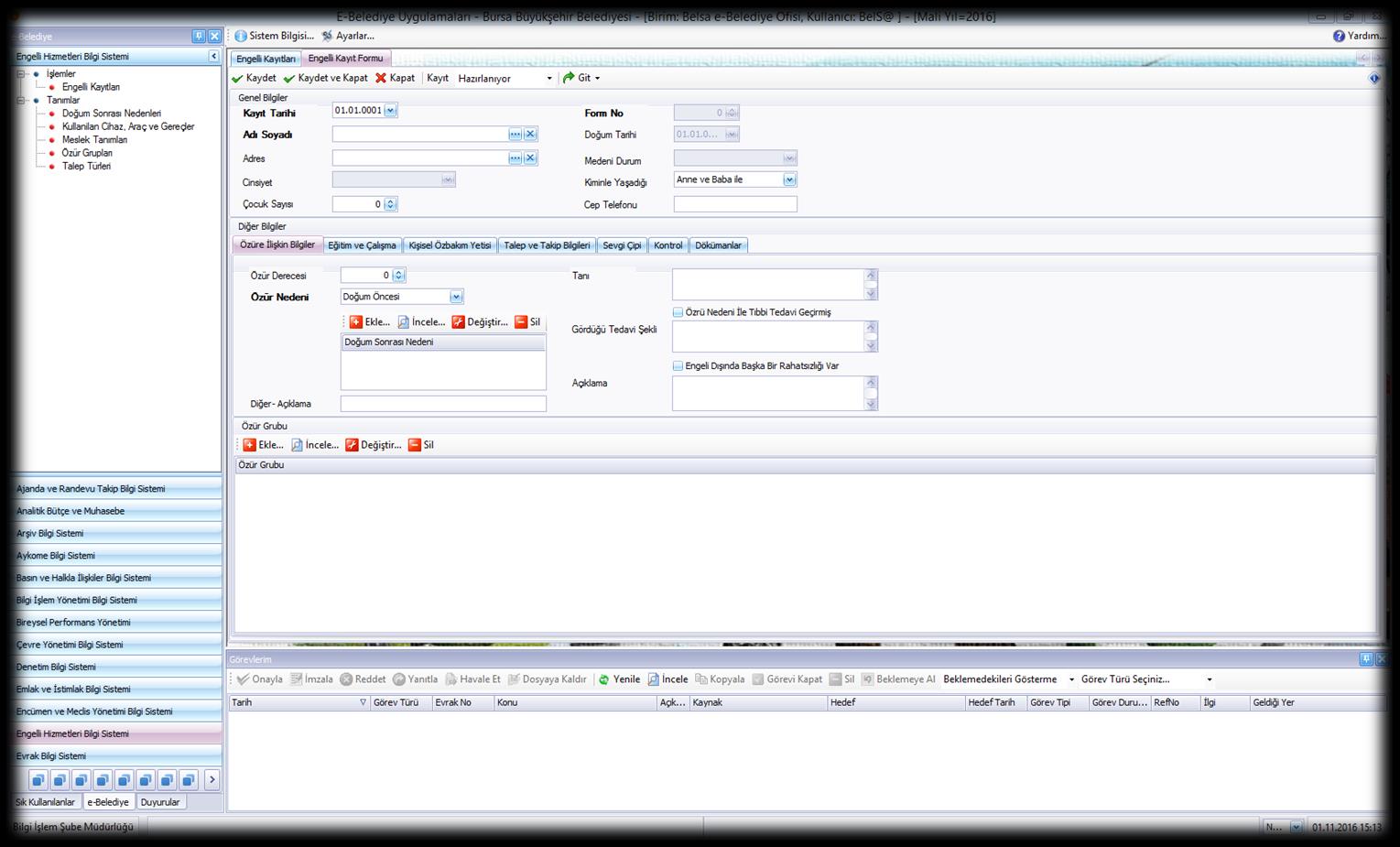Image resolution: width=1400 pixels, height=847 pixels.
Task: Click Kaydet ve Kapat toolbar button
Action: click(x=326, y=78)
